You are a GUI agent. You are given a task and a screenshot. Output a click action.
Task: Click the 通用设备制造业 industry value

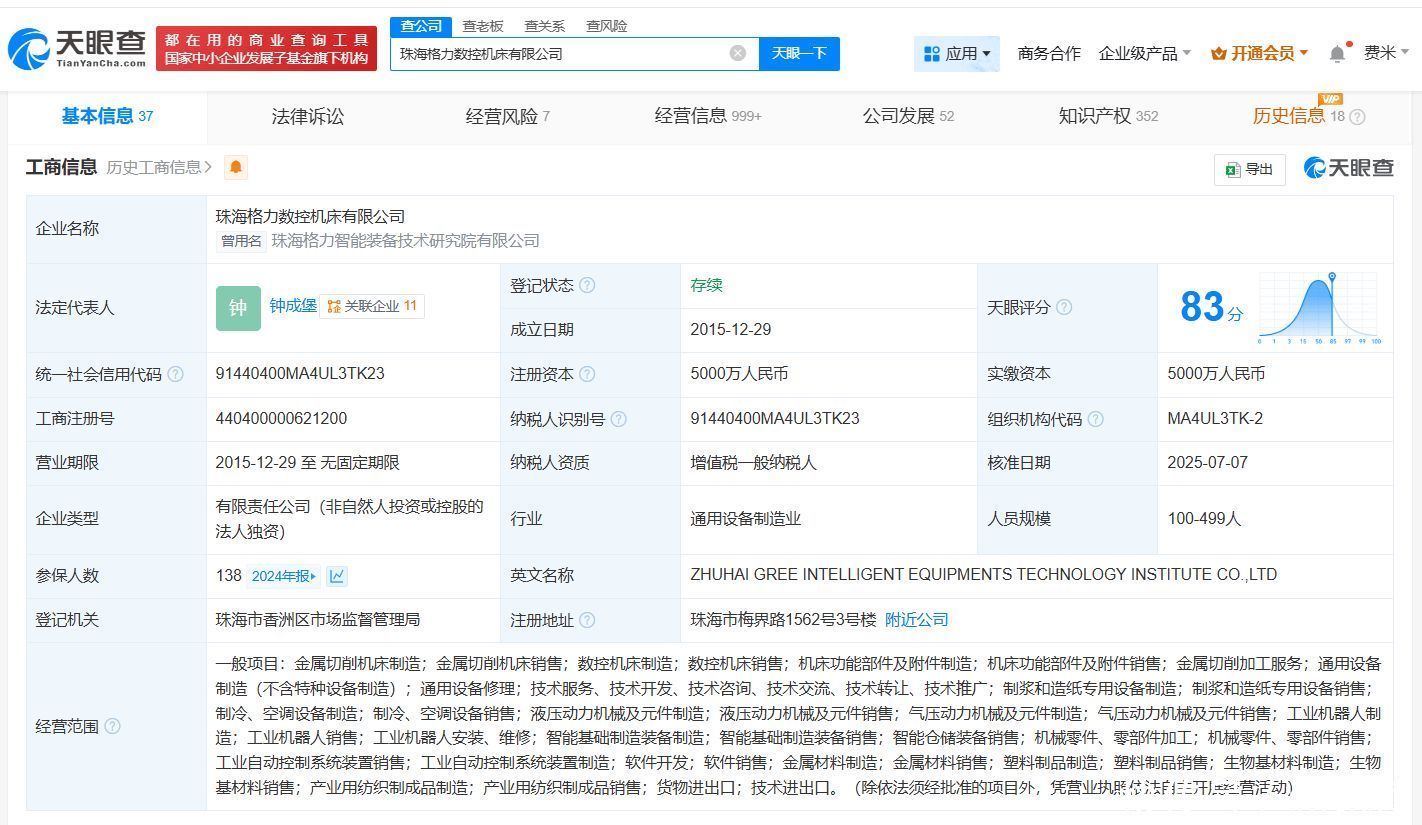coord(746,519)
